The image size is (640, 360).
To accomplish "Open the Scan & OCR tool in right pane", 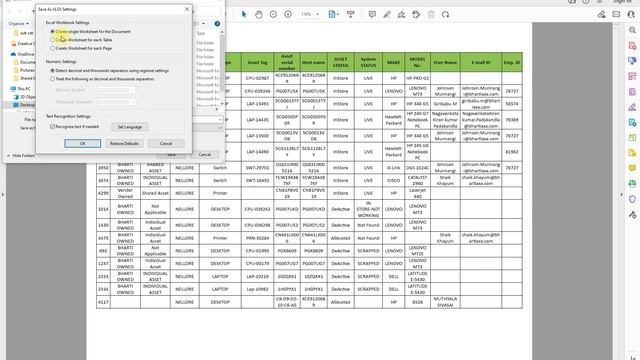I will click(632, 184).
